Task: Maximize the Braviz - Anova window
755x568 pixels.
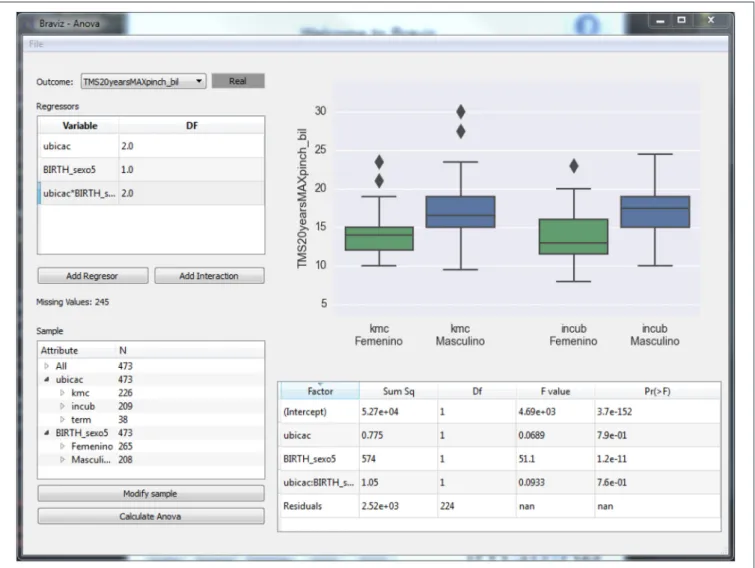Action: (681, 20)
